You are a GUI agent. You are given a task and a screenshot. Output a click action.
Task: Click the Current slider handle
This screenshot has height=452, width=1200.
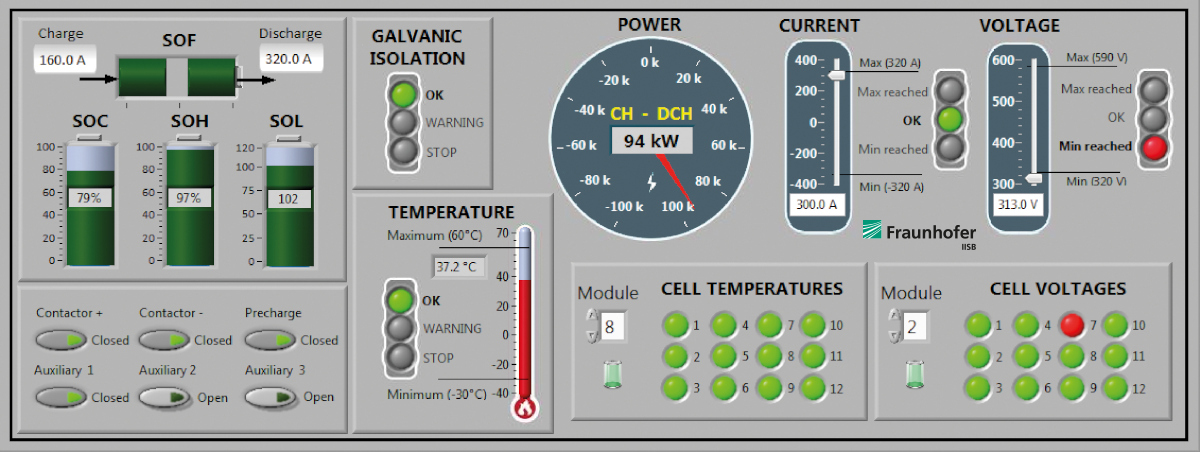point(836,75)
